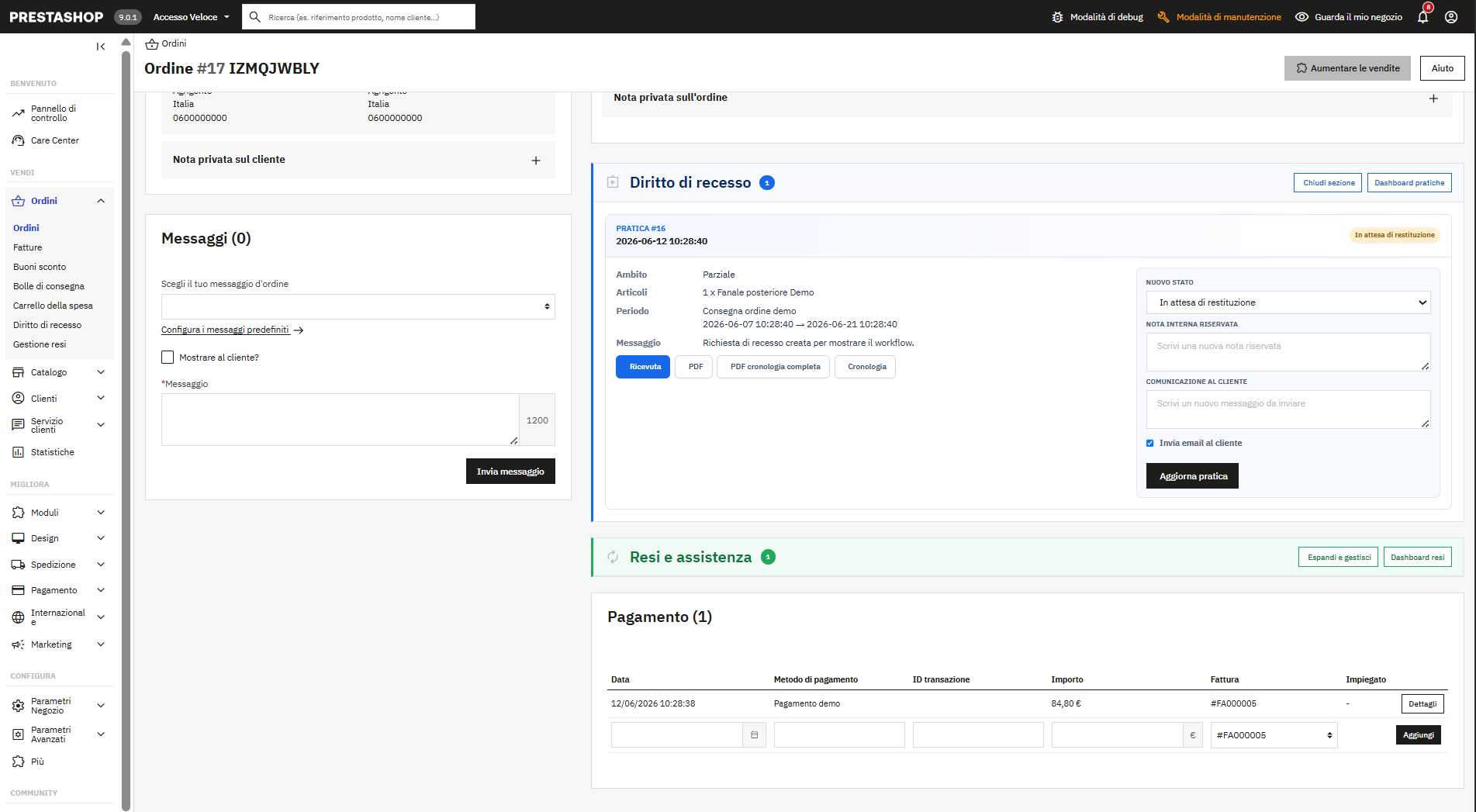Click the Servizio clienti chat icon

point(19,425)
